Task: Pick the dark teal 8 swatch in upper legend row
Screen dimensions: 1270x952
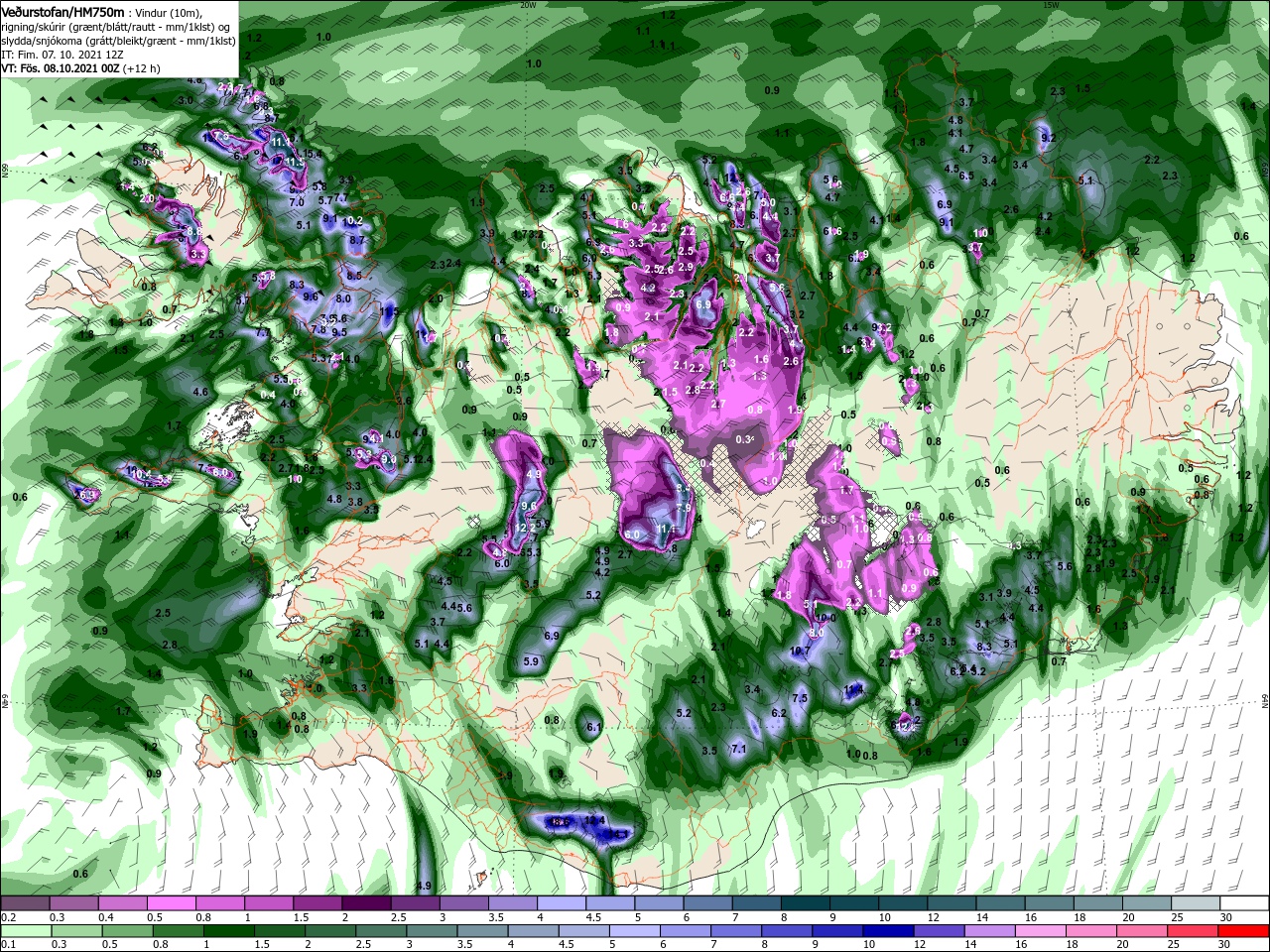Action: pos(806,903)
